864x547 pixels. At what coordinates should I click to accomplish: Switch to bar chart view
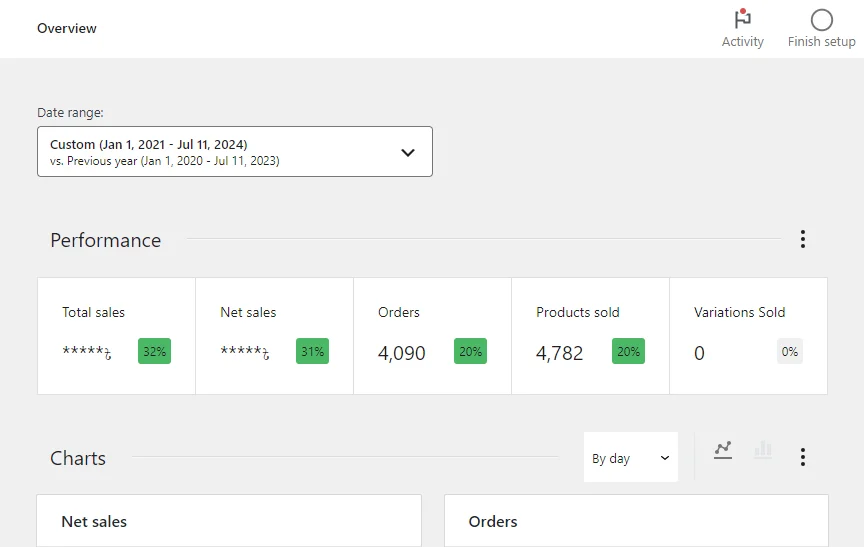pos(763,450)
